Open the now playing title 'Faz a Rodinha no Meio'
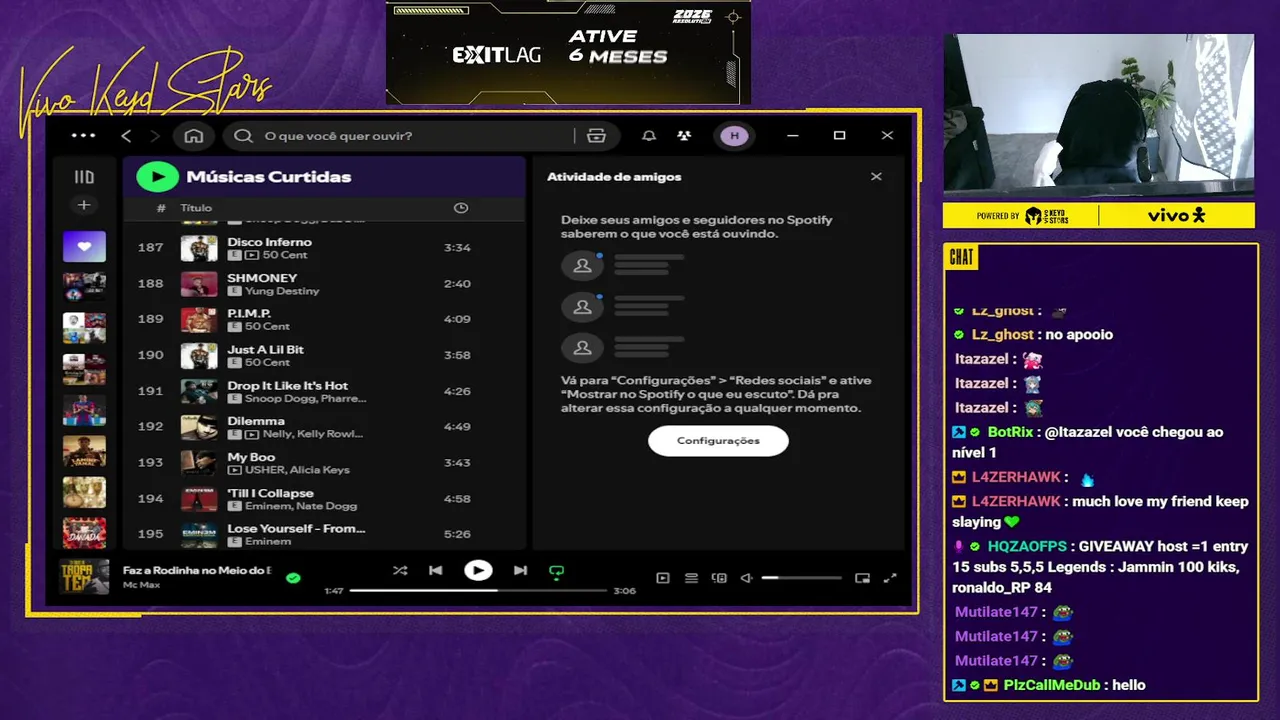This screenshot has width=1280, height=720. coord(197,570)
